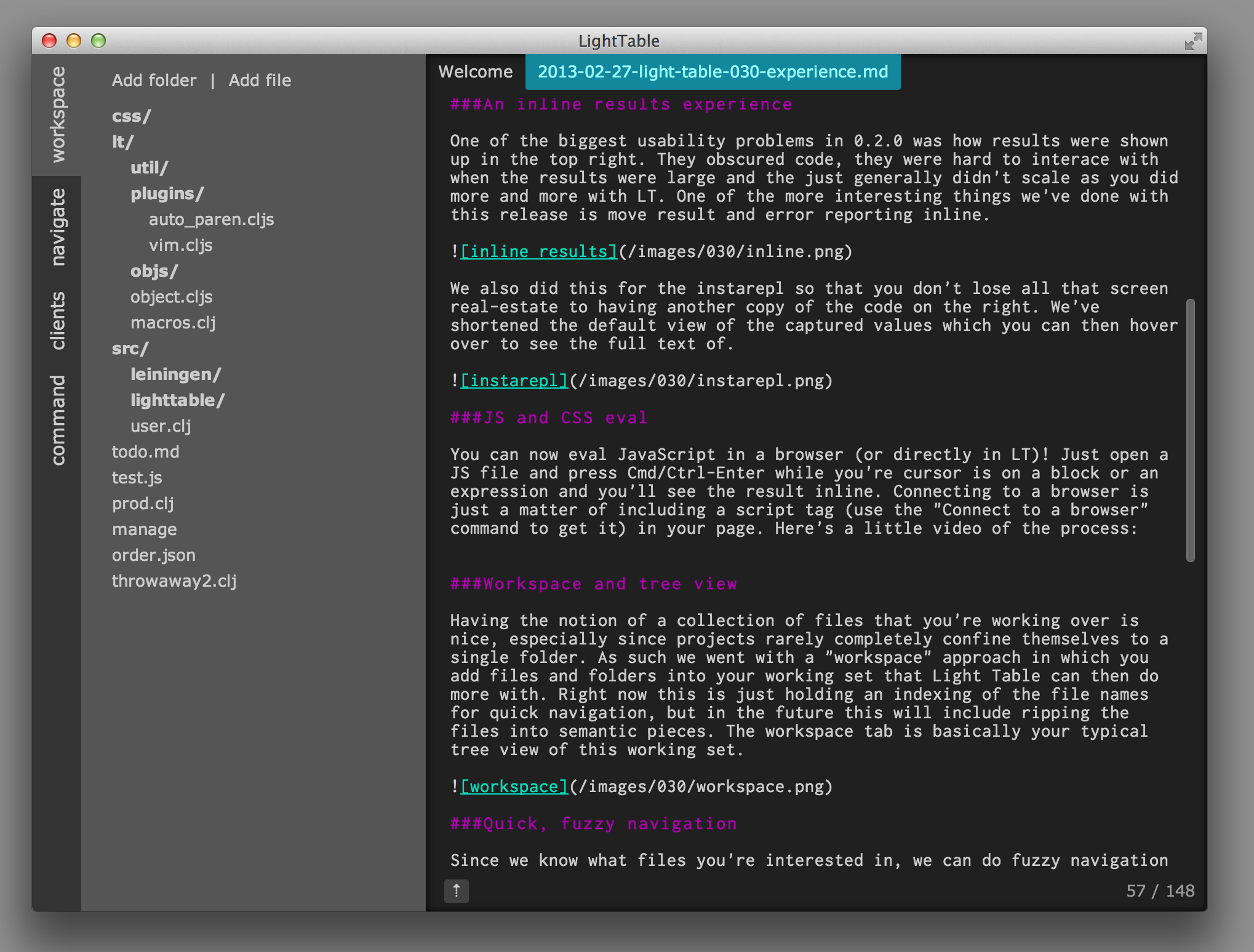Image resolution: width=1254 pixels, height=952 pixels.
Task: Click Add file link
Action: [260, 81]
